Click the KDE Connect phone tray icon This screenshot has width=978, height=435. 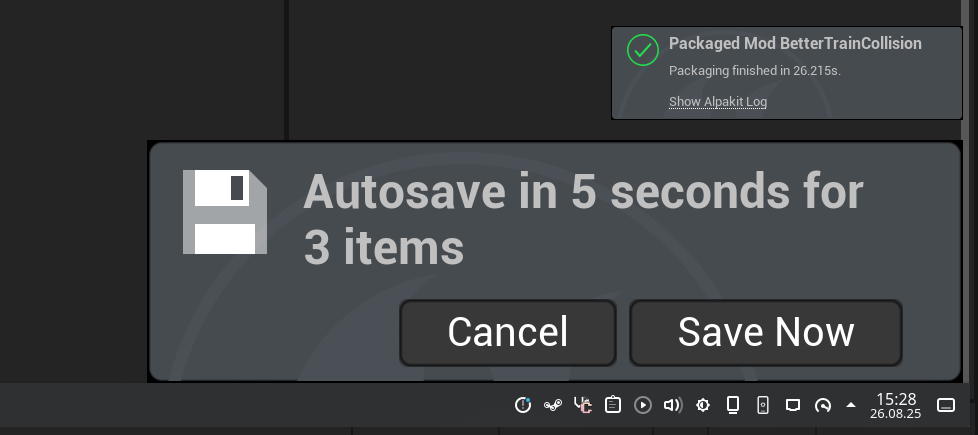(x=762, y=405)
